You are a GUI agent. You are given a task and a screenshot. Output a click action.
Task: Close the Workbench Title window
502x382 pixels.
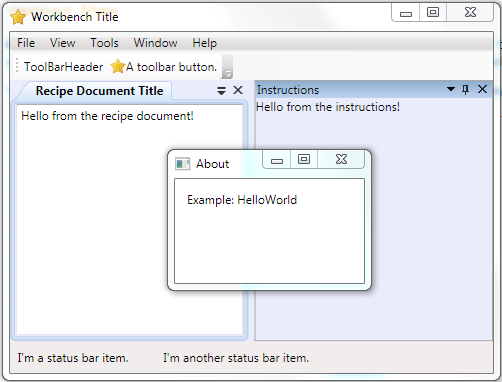(470, 13)
